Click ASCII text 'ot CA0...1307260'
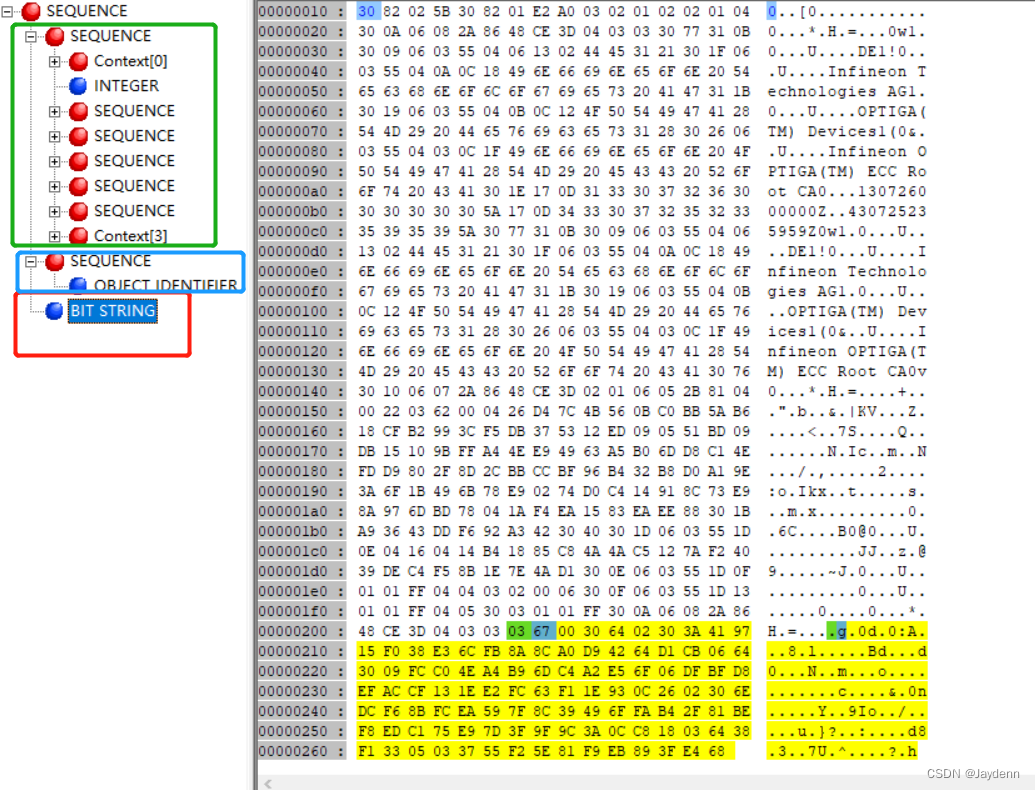 (847, 191)
